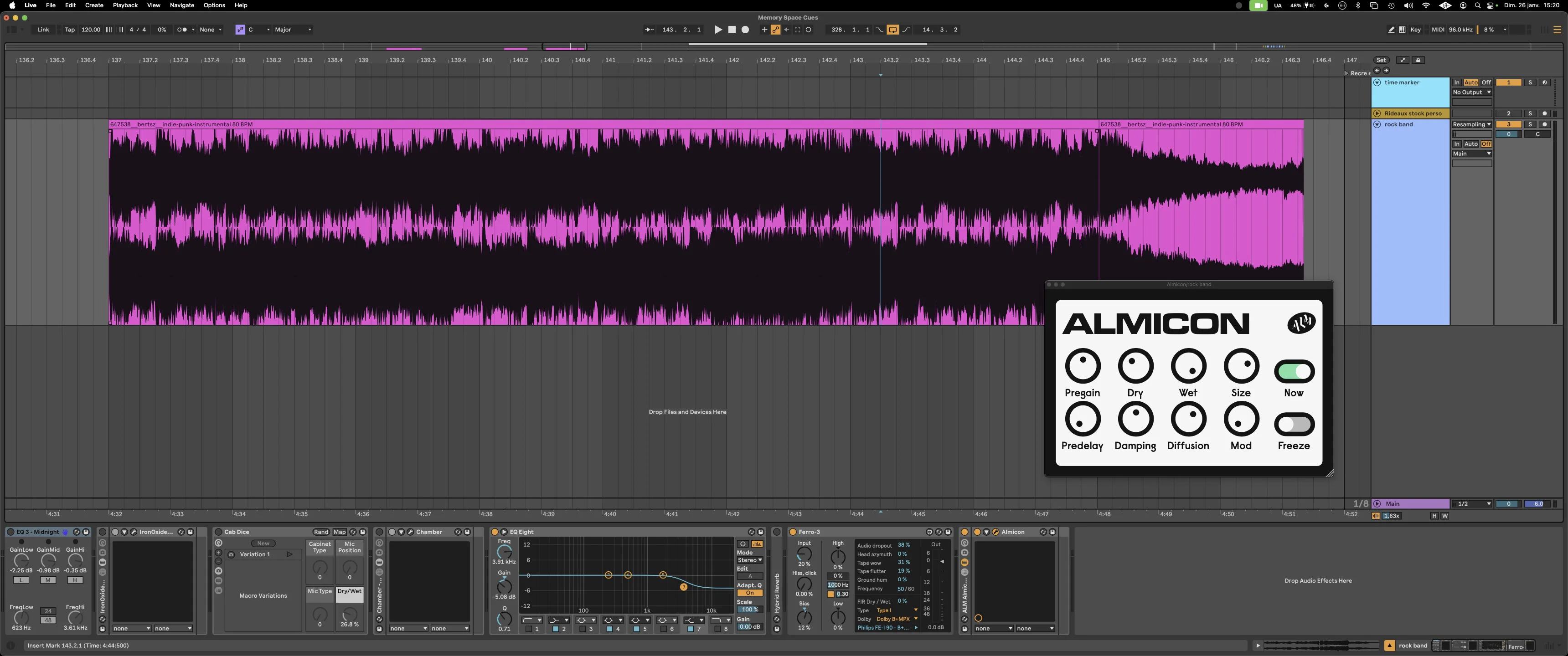Click the Almicon Wet knob

1188,366
